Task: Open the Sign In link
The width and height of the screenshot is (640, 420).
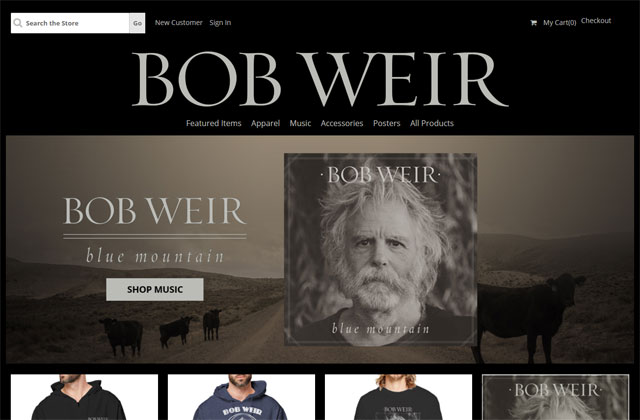Action: click(x=220, y=22)
